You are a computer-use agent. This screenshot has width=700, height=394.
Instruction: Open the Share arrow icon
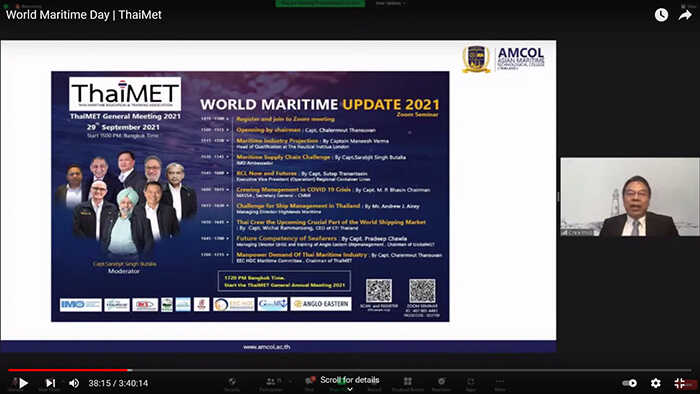pos(685,15)
